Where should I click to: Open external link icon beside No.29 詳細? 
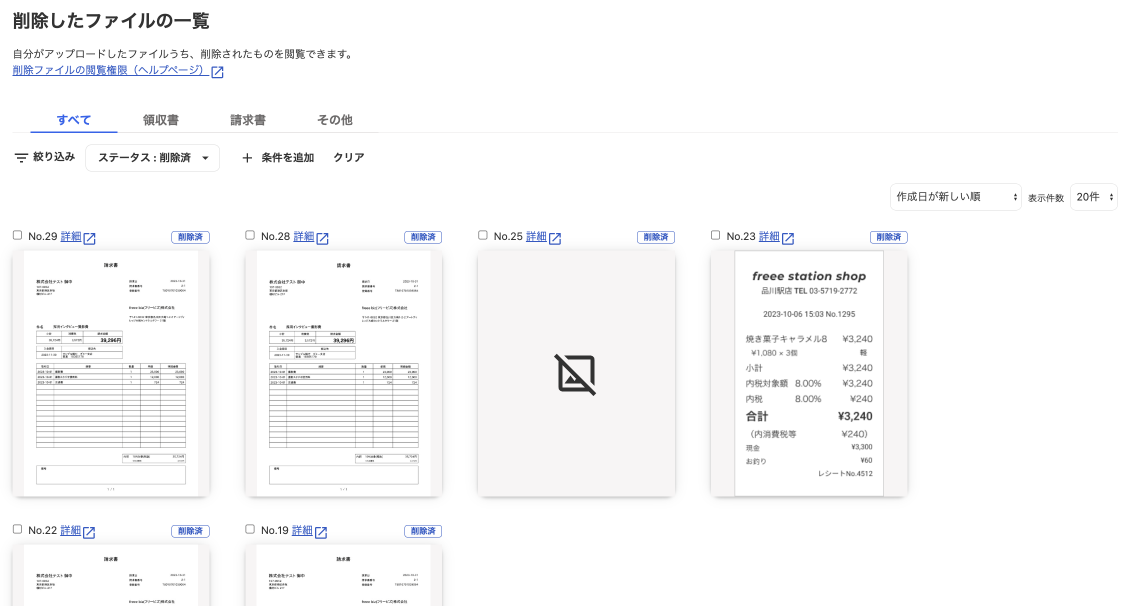(x=89, y=238)
